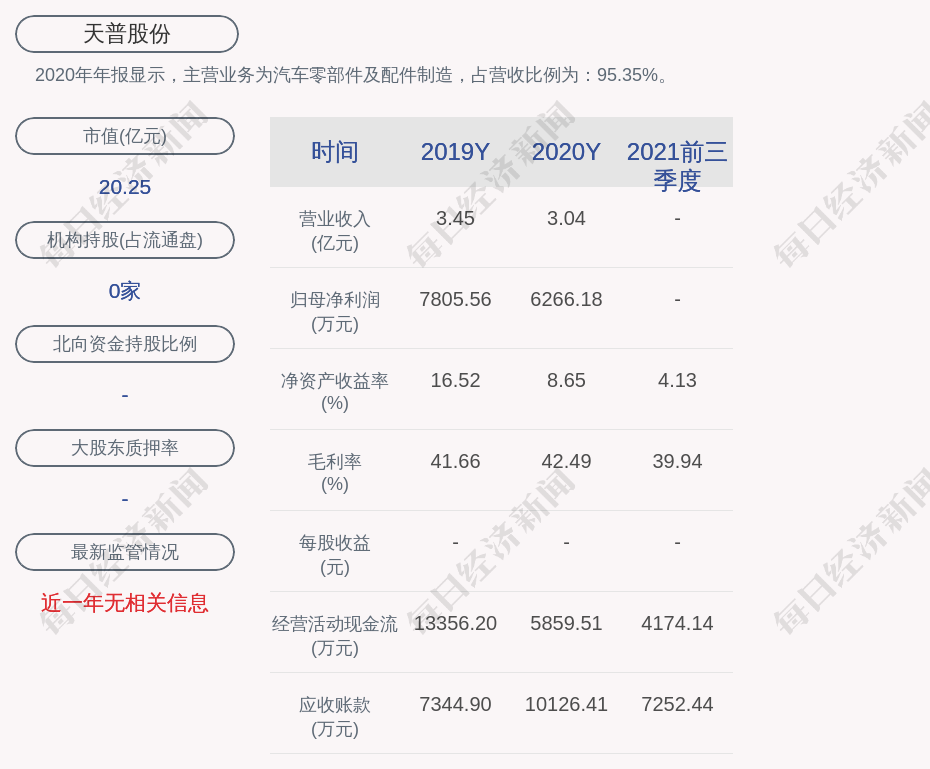Click the revenue value 3.45

[x=456, y=218]
